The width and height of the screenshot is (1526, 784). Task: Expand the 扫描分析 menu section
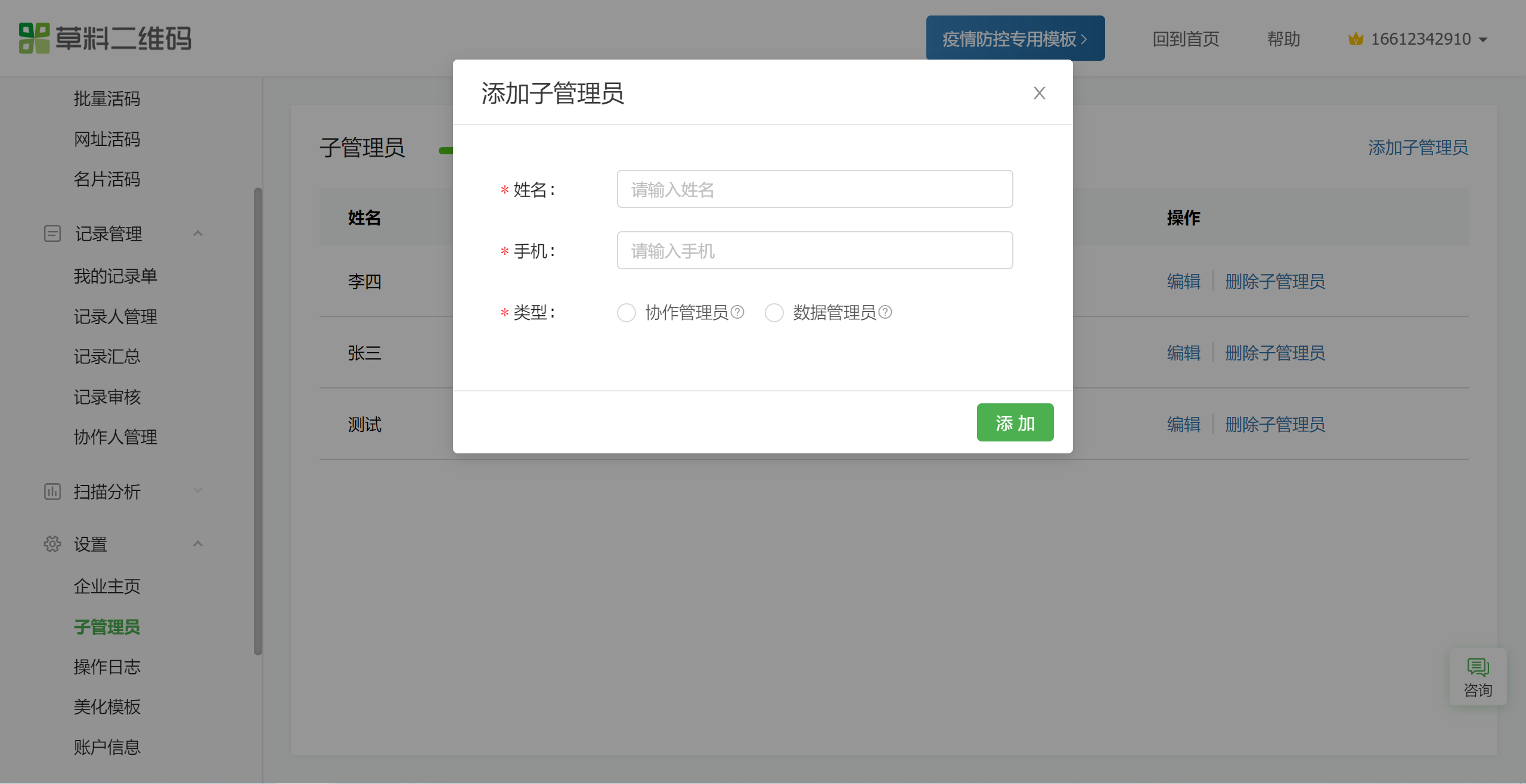click(198, 490)
